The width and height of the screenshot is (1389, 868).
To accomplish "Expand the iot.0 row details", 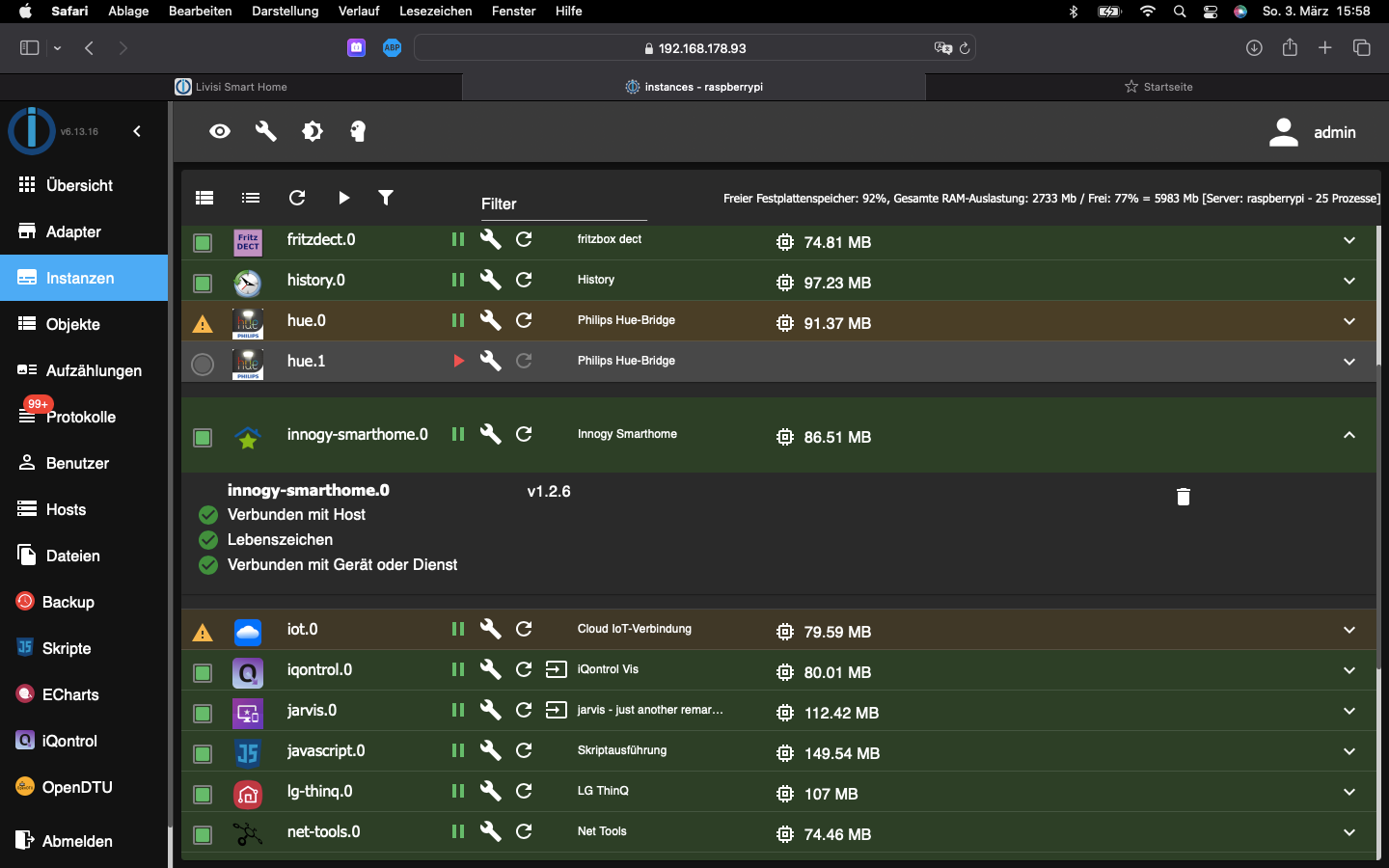I will click(x=1349, y=630).
